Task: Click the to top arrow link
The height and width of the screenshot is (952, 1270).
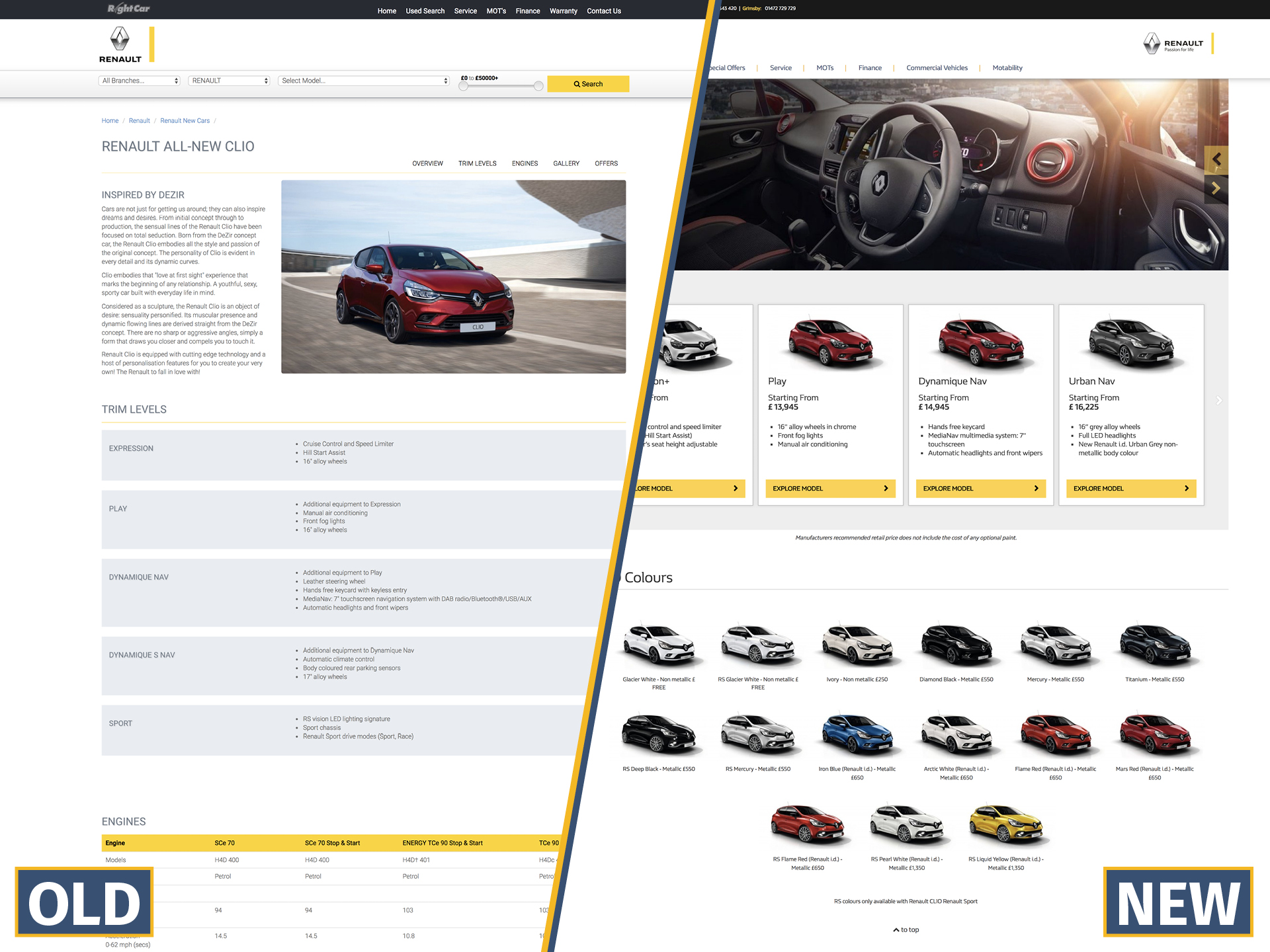Action: point(906,930)
